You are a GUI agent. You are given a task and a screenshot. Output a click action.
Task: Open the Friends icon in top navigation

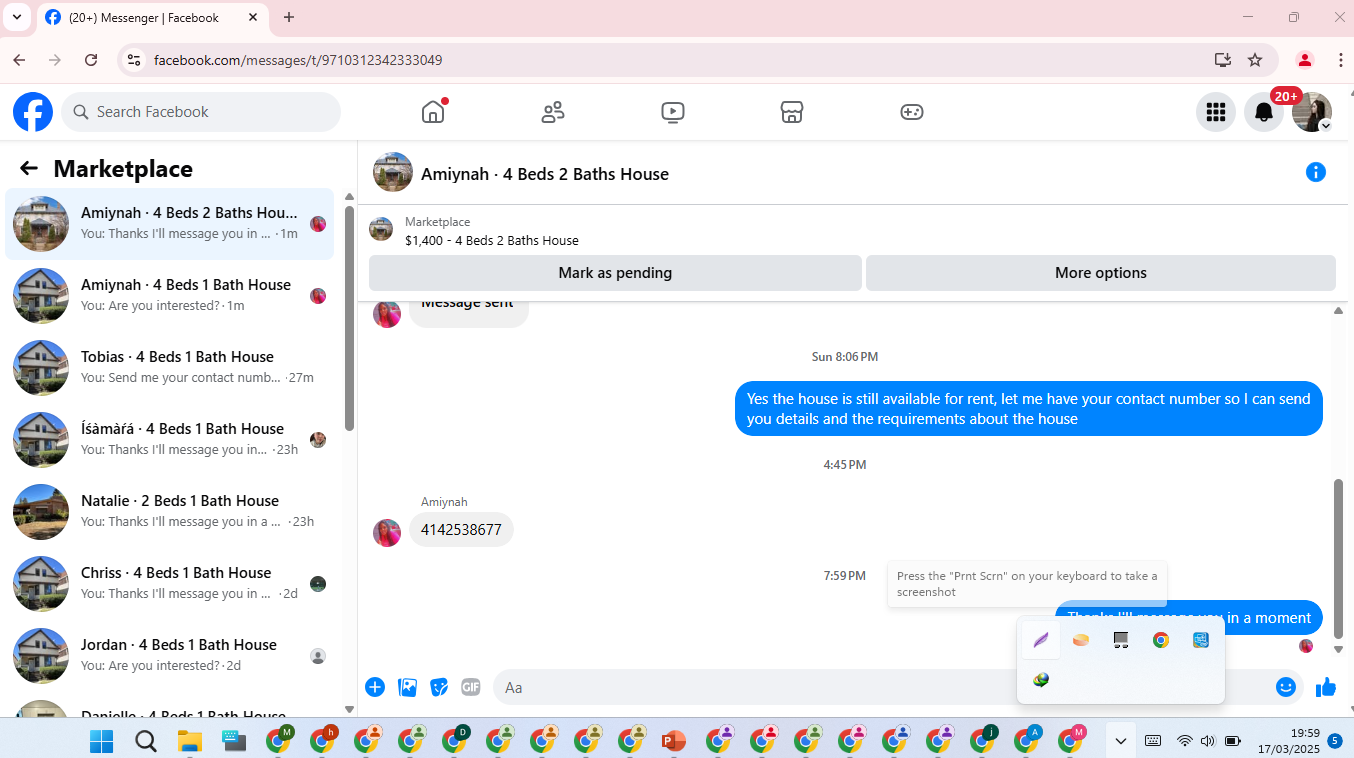point(553,112)
